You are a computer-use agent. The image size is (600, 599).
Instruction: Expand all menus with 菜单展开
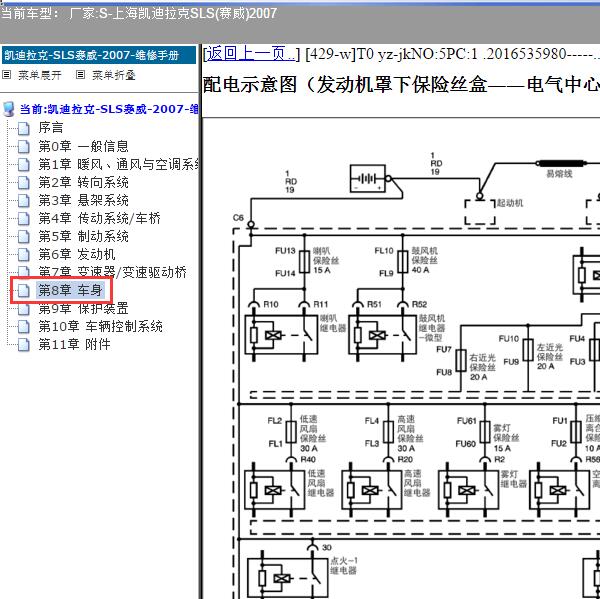click(x=40, y=75)
